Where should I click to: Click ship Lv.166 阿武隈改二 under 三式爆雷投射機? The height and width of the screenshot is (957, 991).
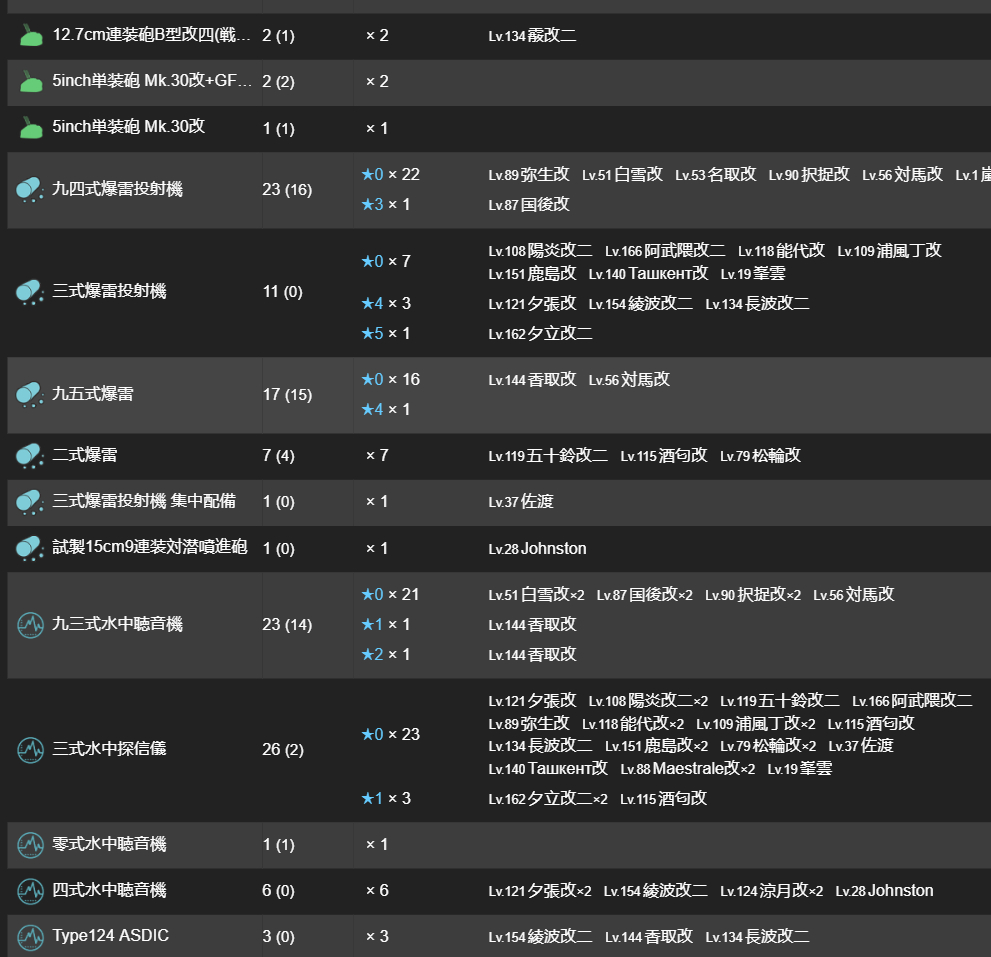click(x=665, y=252)
